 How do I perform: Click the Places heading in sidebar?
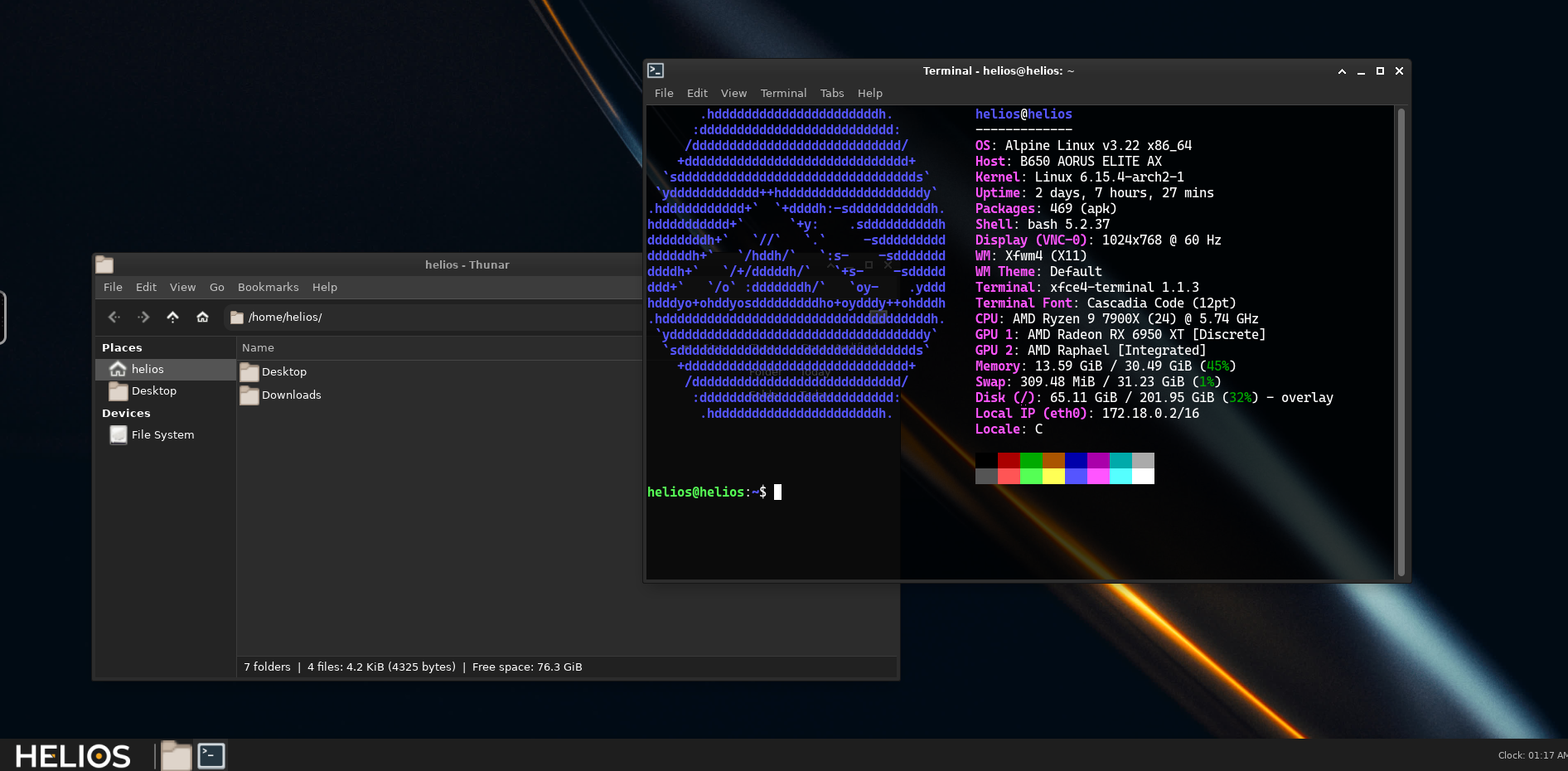point(122,347)
